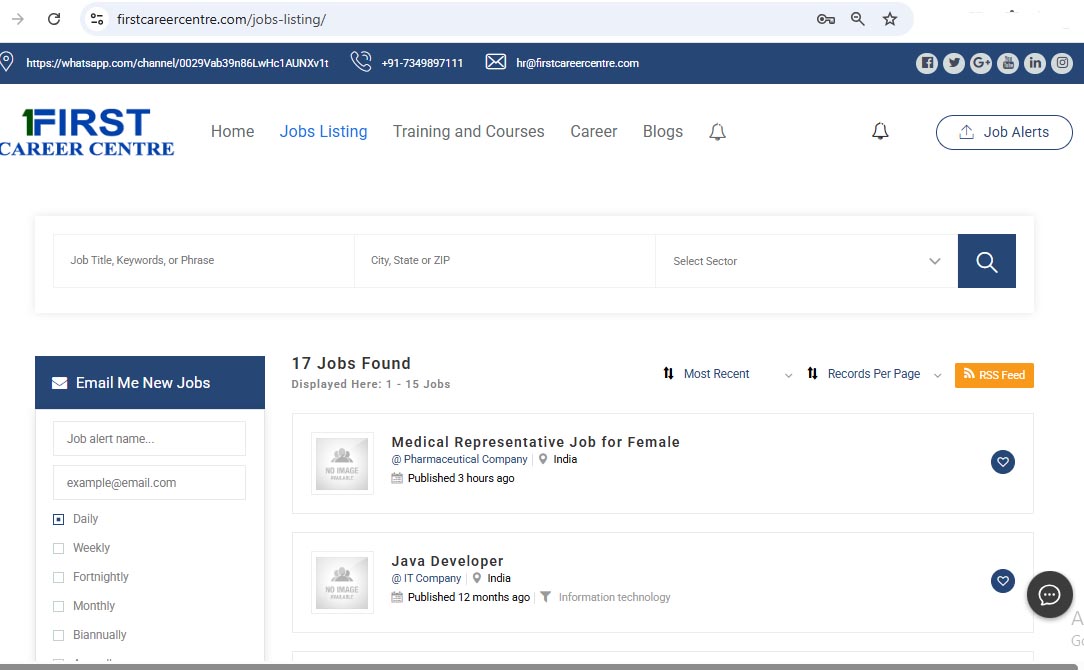1084x670 pixels.
Task: Open the Twitter social icon
Action: (954, 63)
